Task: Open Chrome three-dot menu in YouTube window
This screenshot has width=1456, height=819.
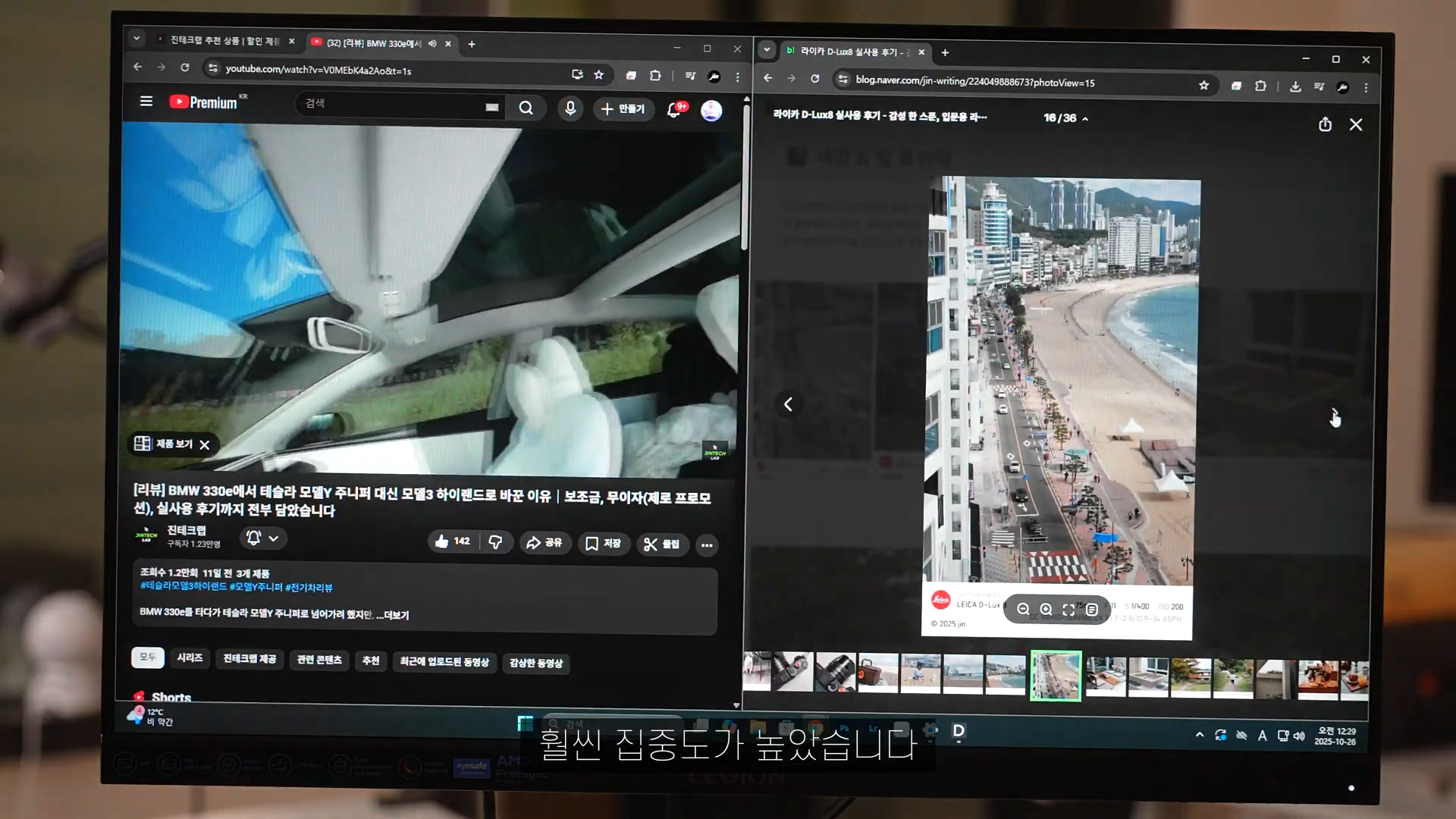Action: pos(737,77)
